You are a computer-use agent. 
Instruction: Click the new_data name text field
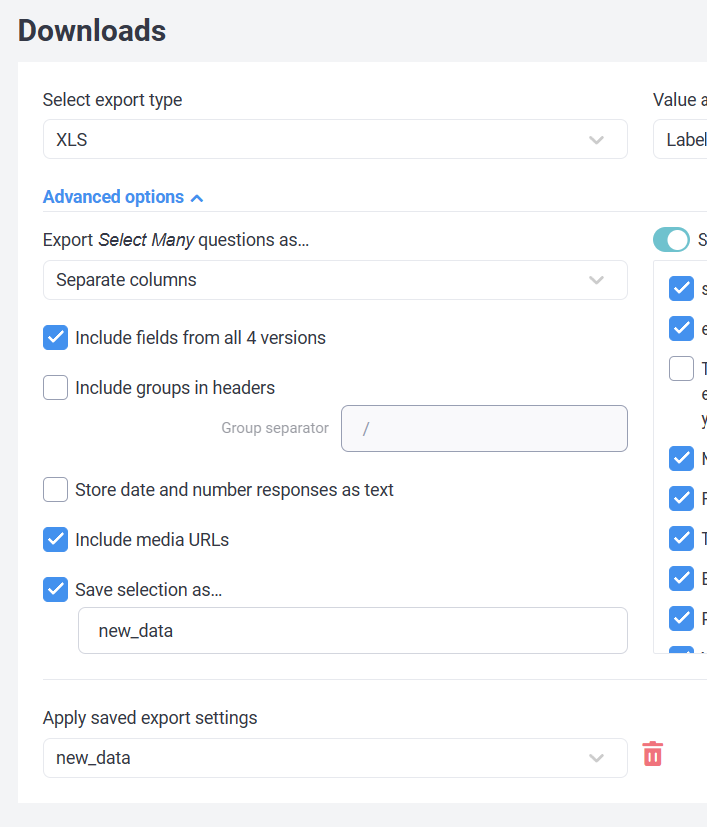(352, 631)
